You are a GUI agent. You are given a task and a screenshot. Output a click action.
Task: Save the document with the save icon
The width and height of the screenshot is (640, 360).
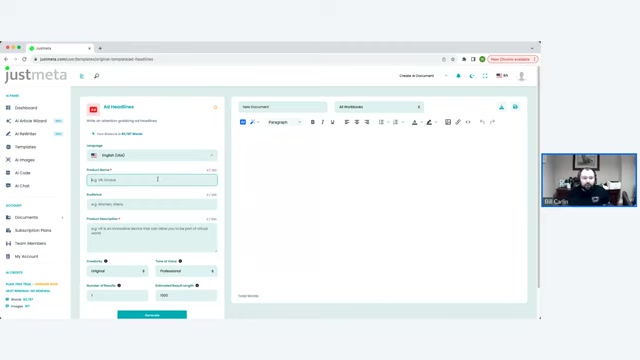tap(516, 107)
